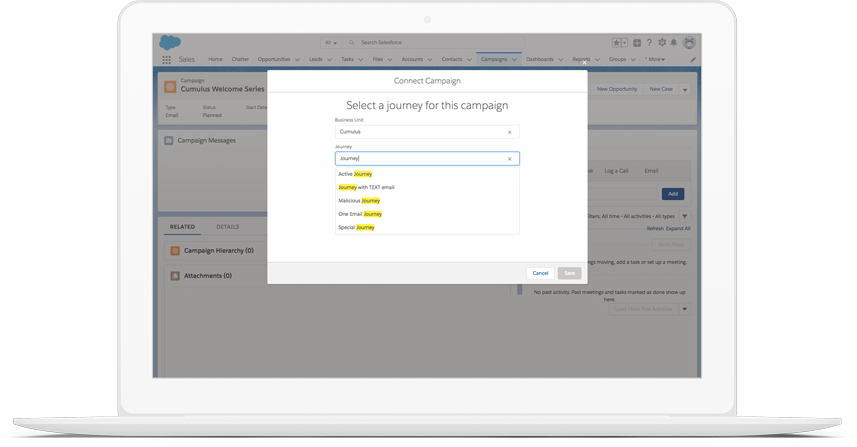Open dropdown beside Load More Past Activities
The height and width of the screenshot is (447, 857).
685,309
